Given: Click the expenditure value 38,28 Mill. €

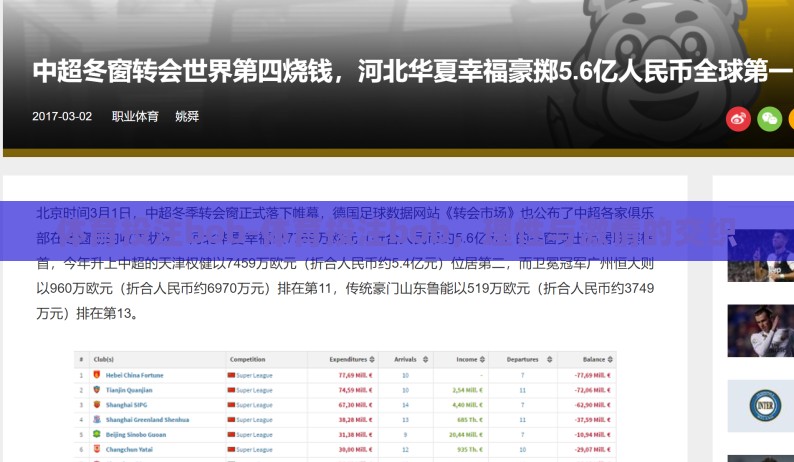Looking at the screenshot, I should 355,420.
